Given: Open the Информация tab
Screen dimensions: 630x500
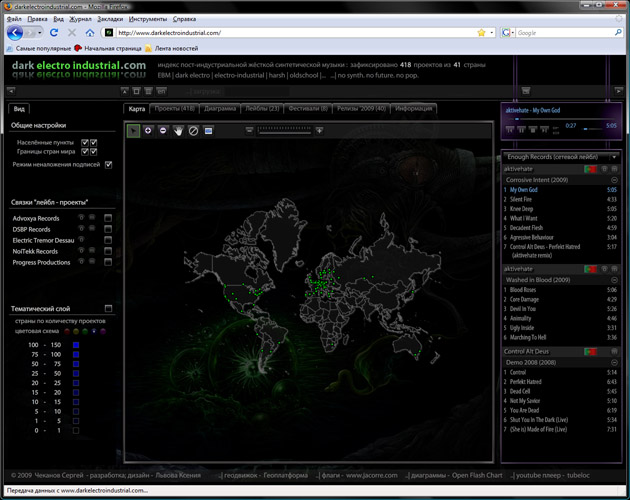Looking at the screenshot, I should tap(413, 109).
